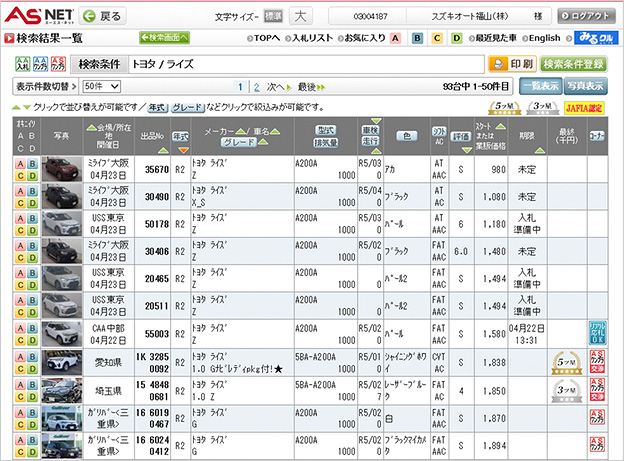This screenshot has height=461, width=624.
Task: Open the みるクル logo link
Action: 596,38
